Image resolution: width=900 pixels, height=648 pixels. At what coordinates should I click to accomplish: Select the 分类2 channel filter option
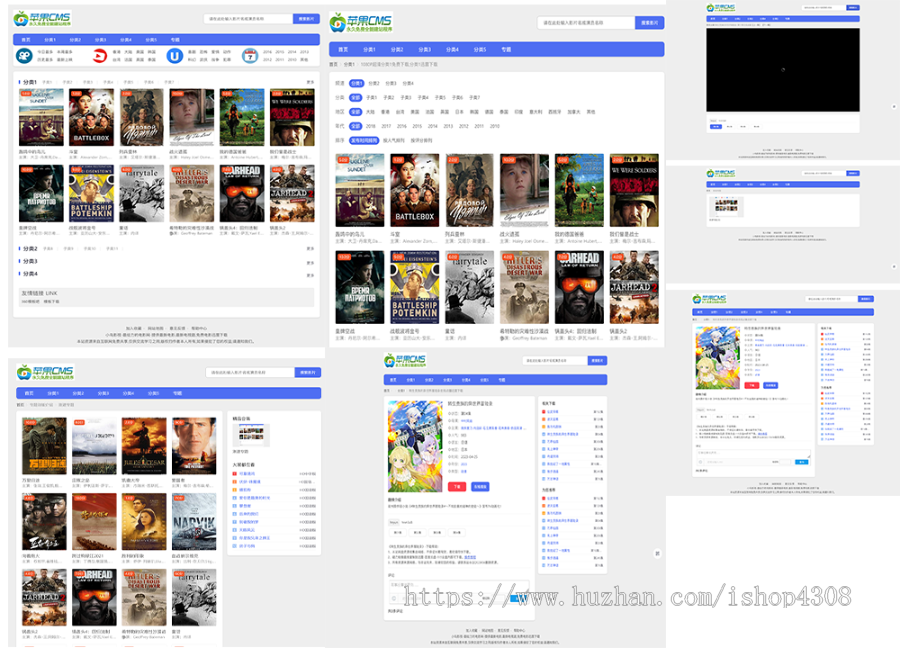point(374,83)
